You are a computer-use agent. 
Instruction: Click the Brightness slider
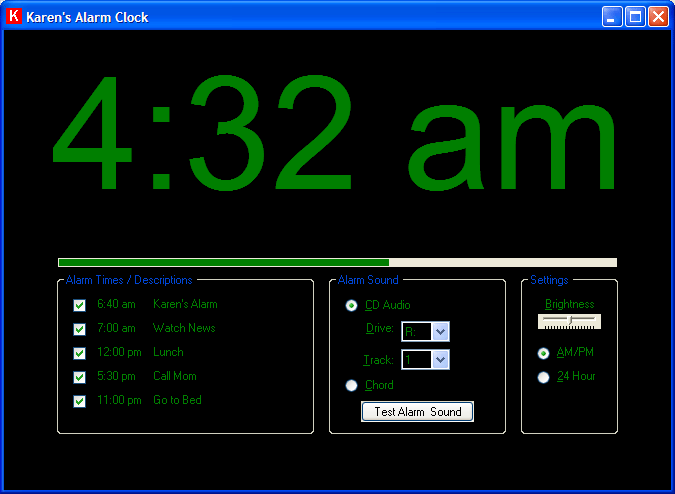pyautogui.click(x=569, y=321)
